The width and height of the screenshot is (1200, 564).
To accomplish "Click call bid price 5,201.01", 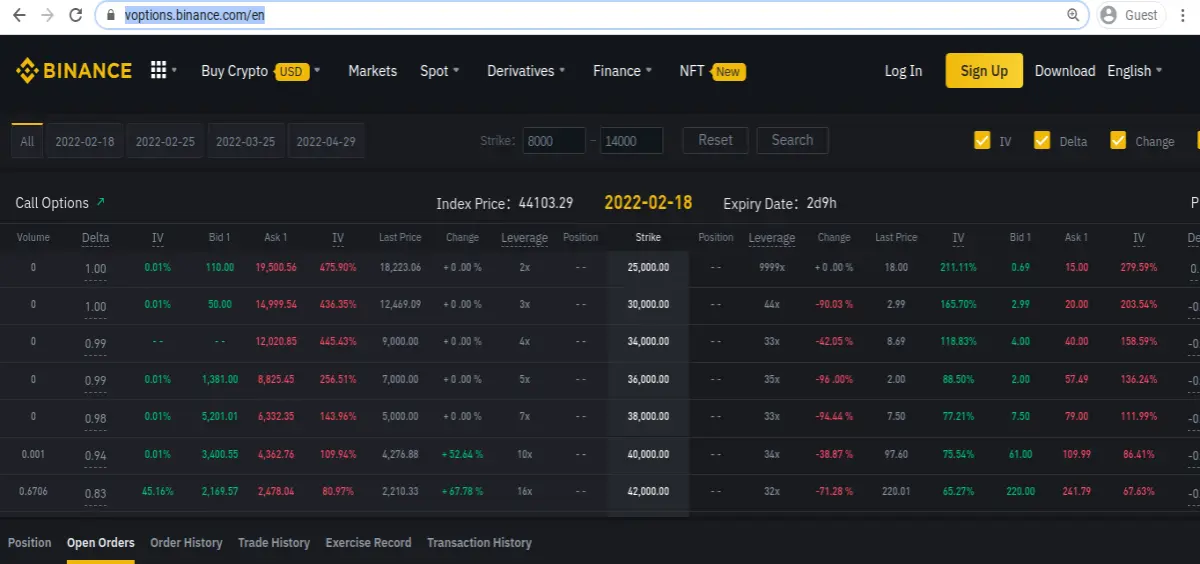I will (x=219, y=416).
